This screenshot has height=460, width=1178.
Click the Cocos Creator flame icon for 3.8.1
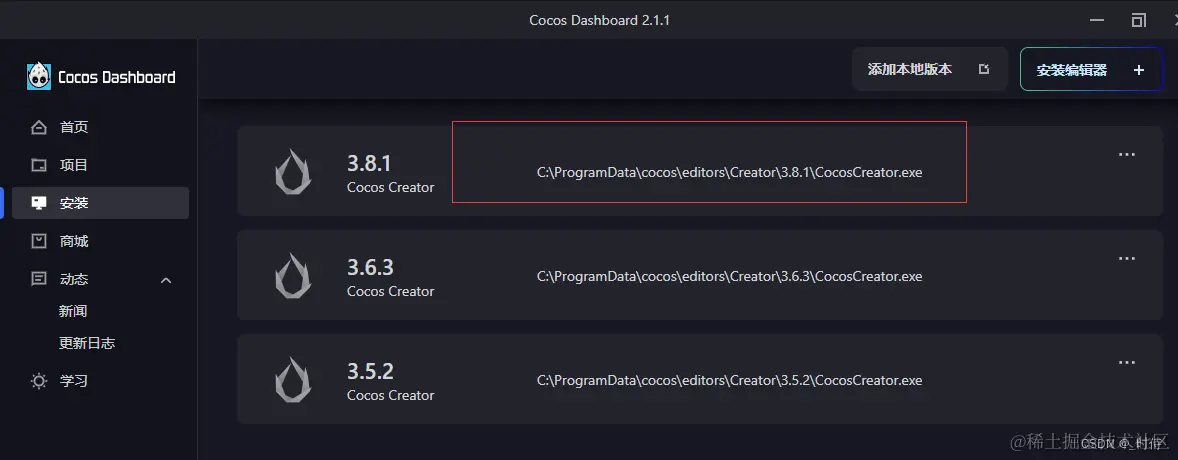pos(293,172)
